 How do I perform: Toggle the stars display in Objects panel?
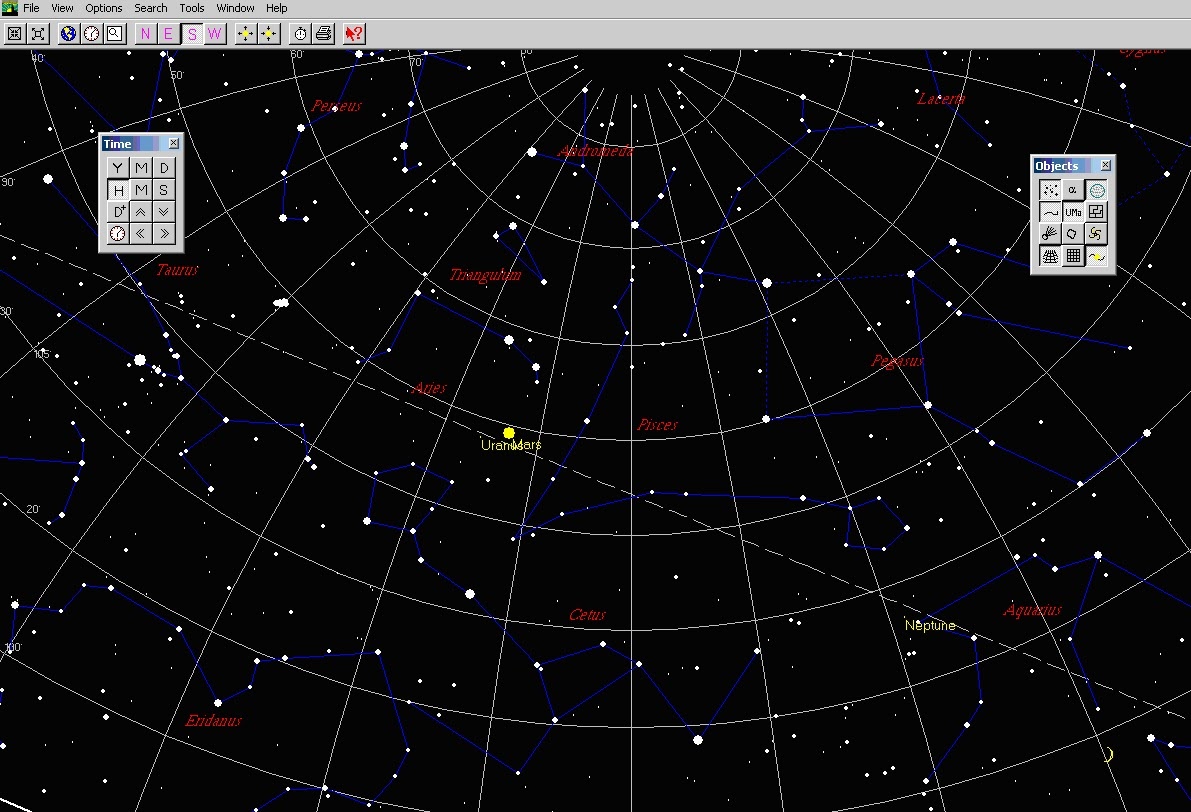click(x=1050, y=190)
